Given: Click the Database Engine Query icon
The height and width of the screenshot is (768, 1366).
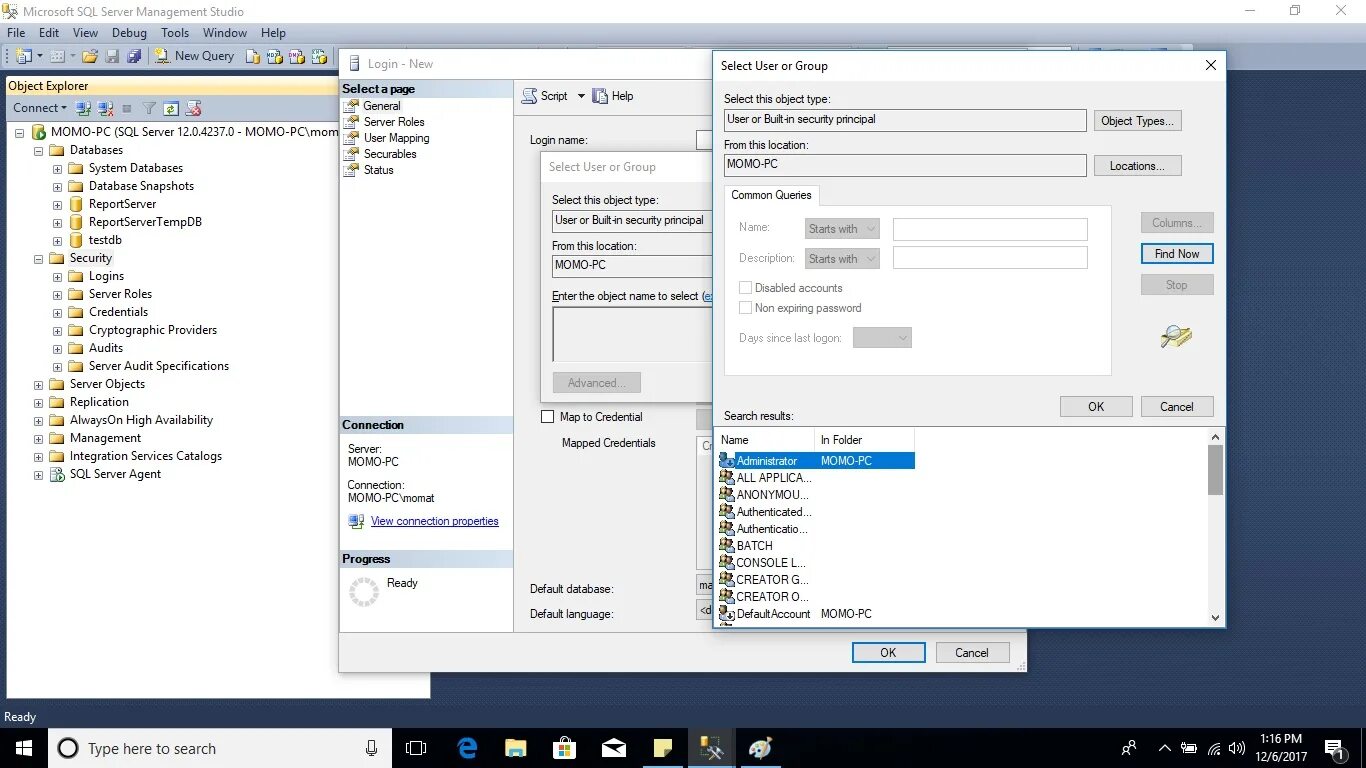Looking at the screenshot, I should coord(253,56).
